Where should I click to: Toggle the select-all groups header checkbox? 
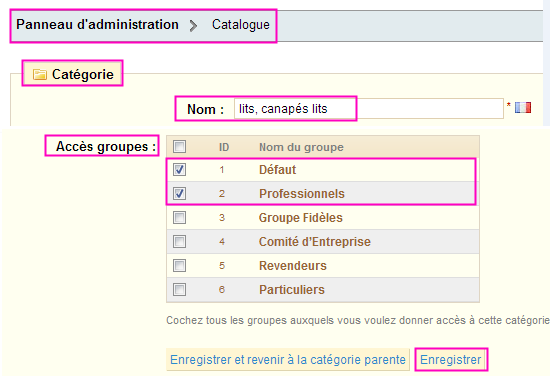[x=179, y=146]
